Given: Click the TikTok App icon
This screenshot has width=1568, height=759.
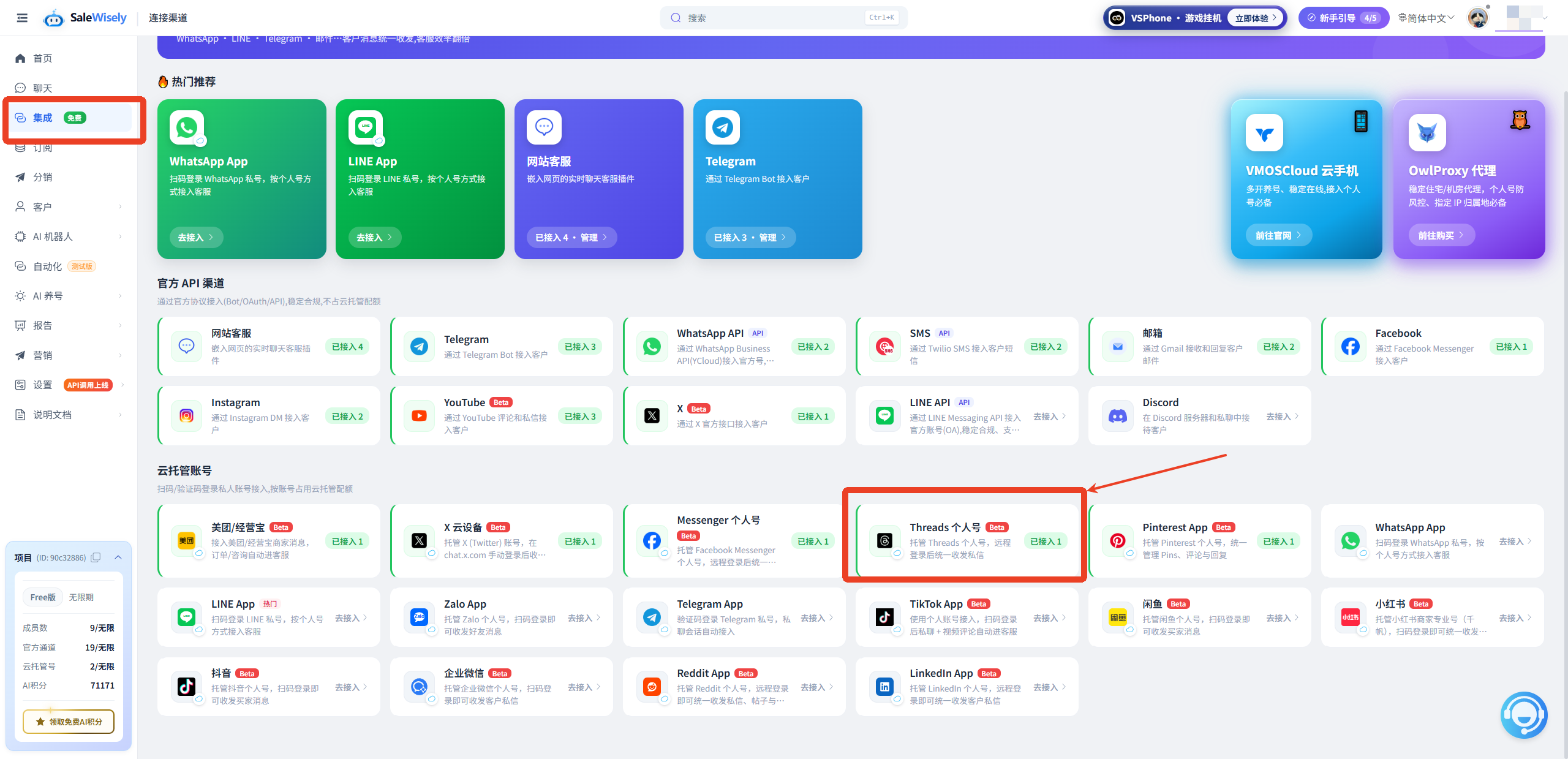Looking at the screenshot, I should [884, 617].
